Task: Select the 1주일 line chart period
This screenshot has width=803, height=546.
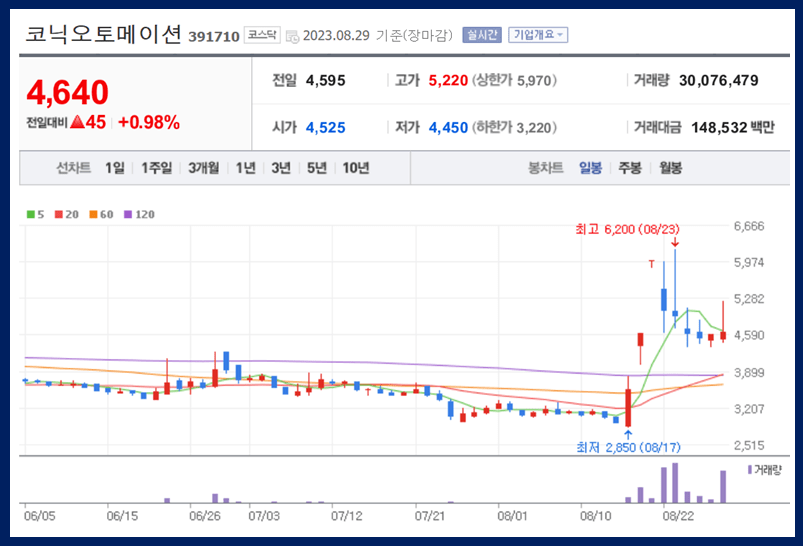Action: point(157,168)
